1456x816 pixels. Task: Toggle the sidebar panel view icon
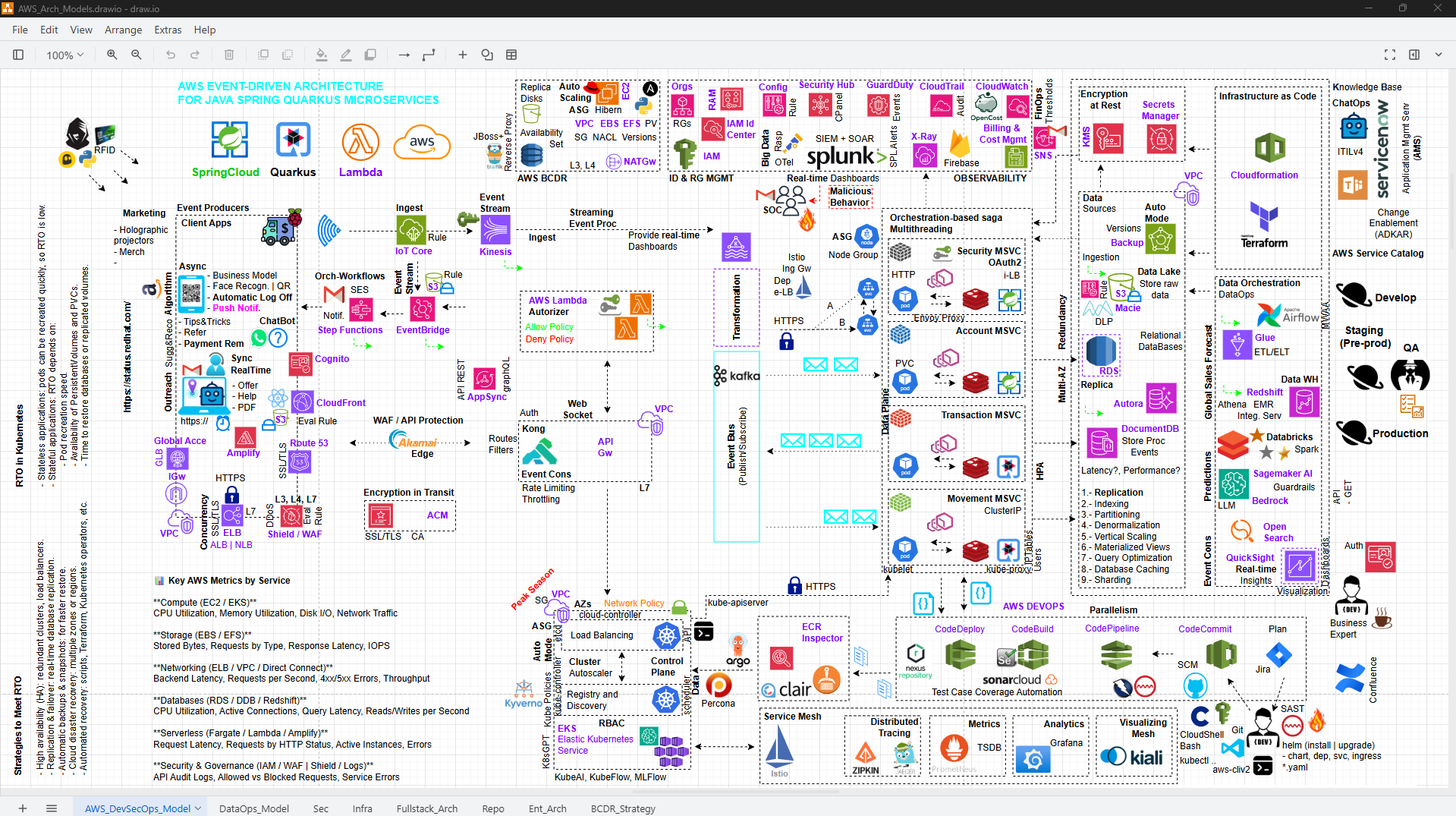tap(18, 55)
